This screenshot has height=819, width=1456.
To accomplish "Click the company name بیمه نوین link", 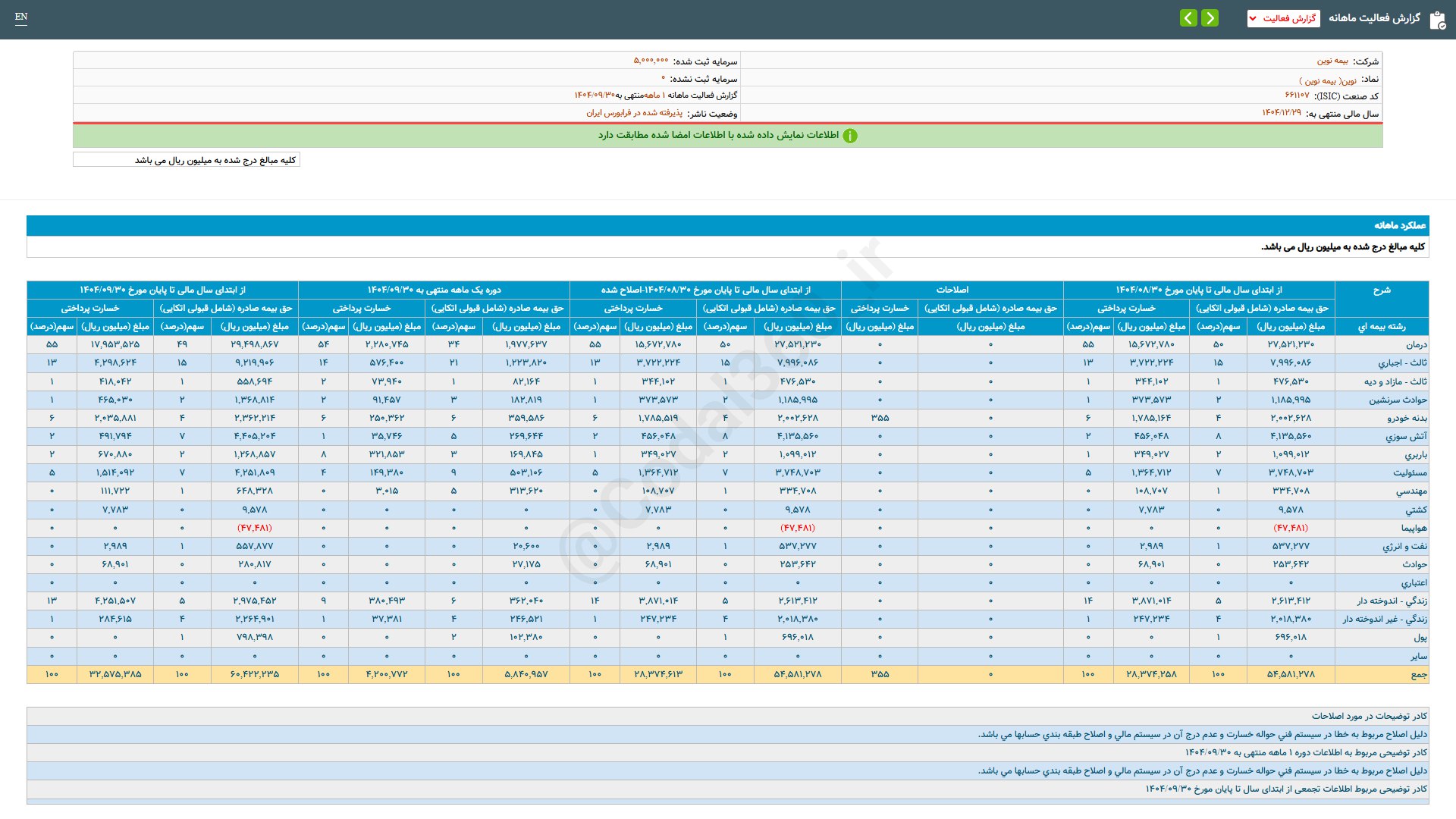I will [x=1332, y=61].
